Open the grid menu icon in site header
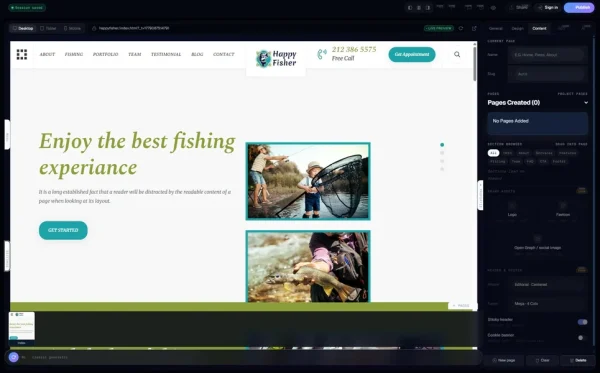 tap(22, 54)
